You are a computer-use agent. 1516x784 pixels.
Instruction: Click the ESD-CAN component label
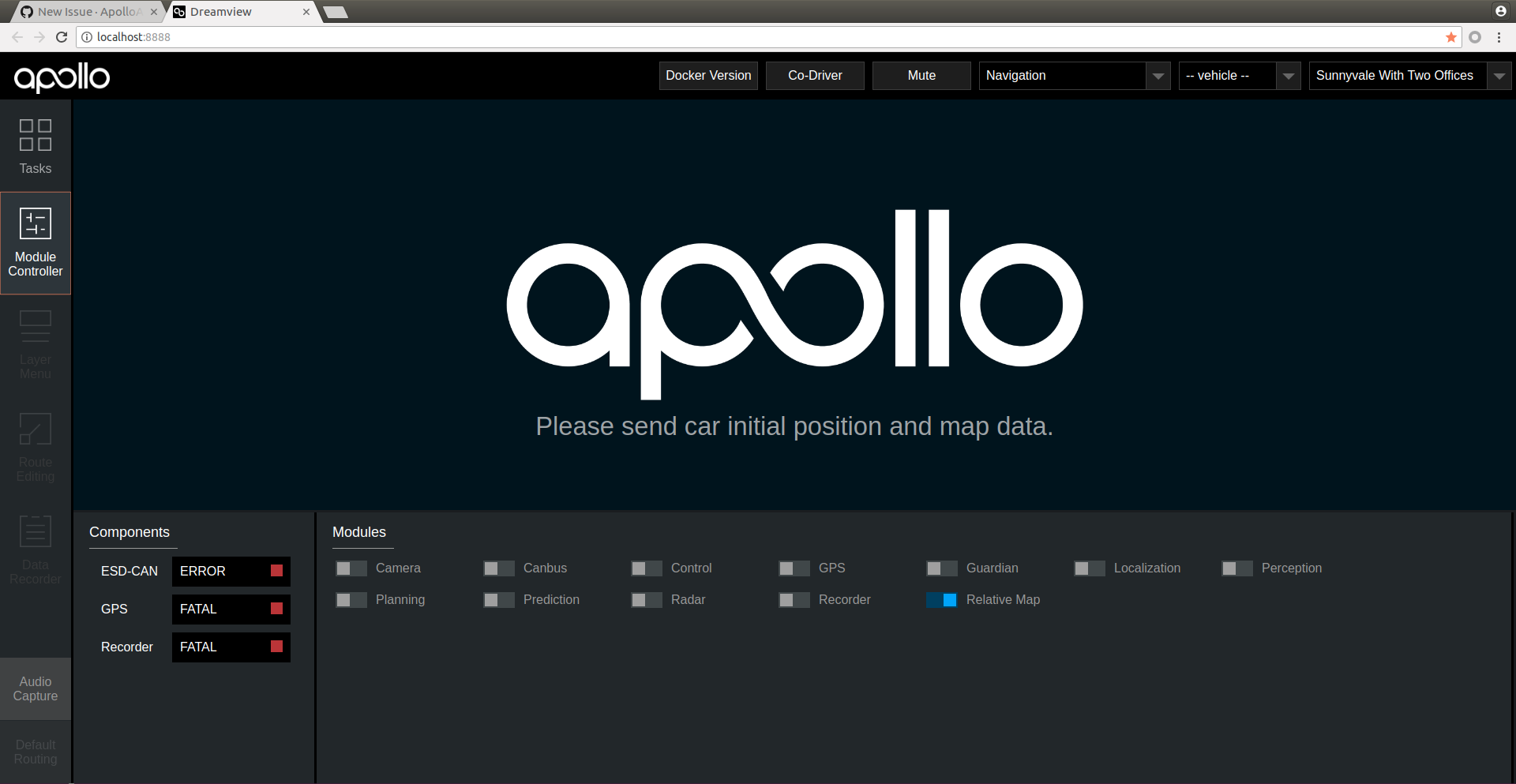click(129, 571)
